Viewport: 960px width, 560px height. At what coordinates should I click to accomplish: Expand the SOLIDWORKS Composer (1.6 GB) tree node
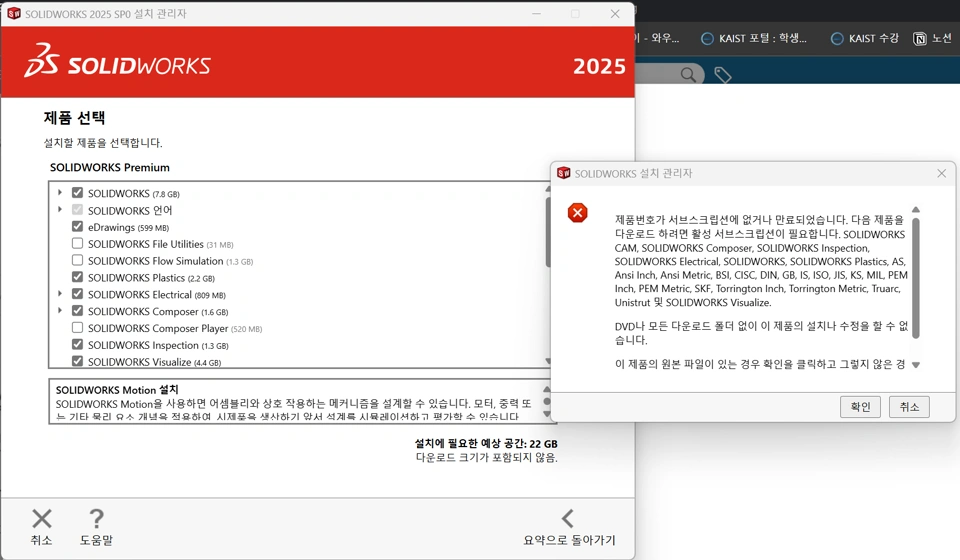(x=59, y=310)
